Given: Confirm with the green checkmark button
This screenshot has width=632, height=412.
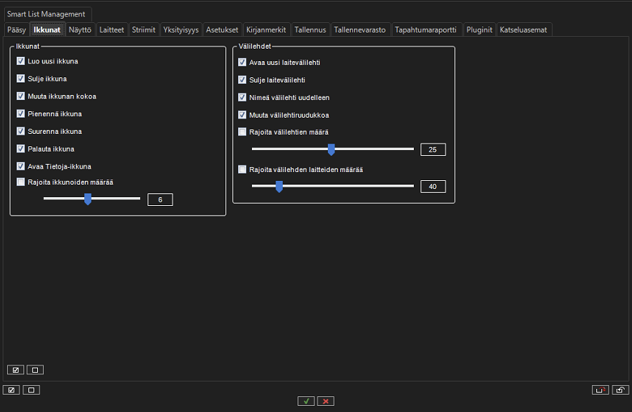Looking at the screenshot, I should tap(306, 401).
